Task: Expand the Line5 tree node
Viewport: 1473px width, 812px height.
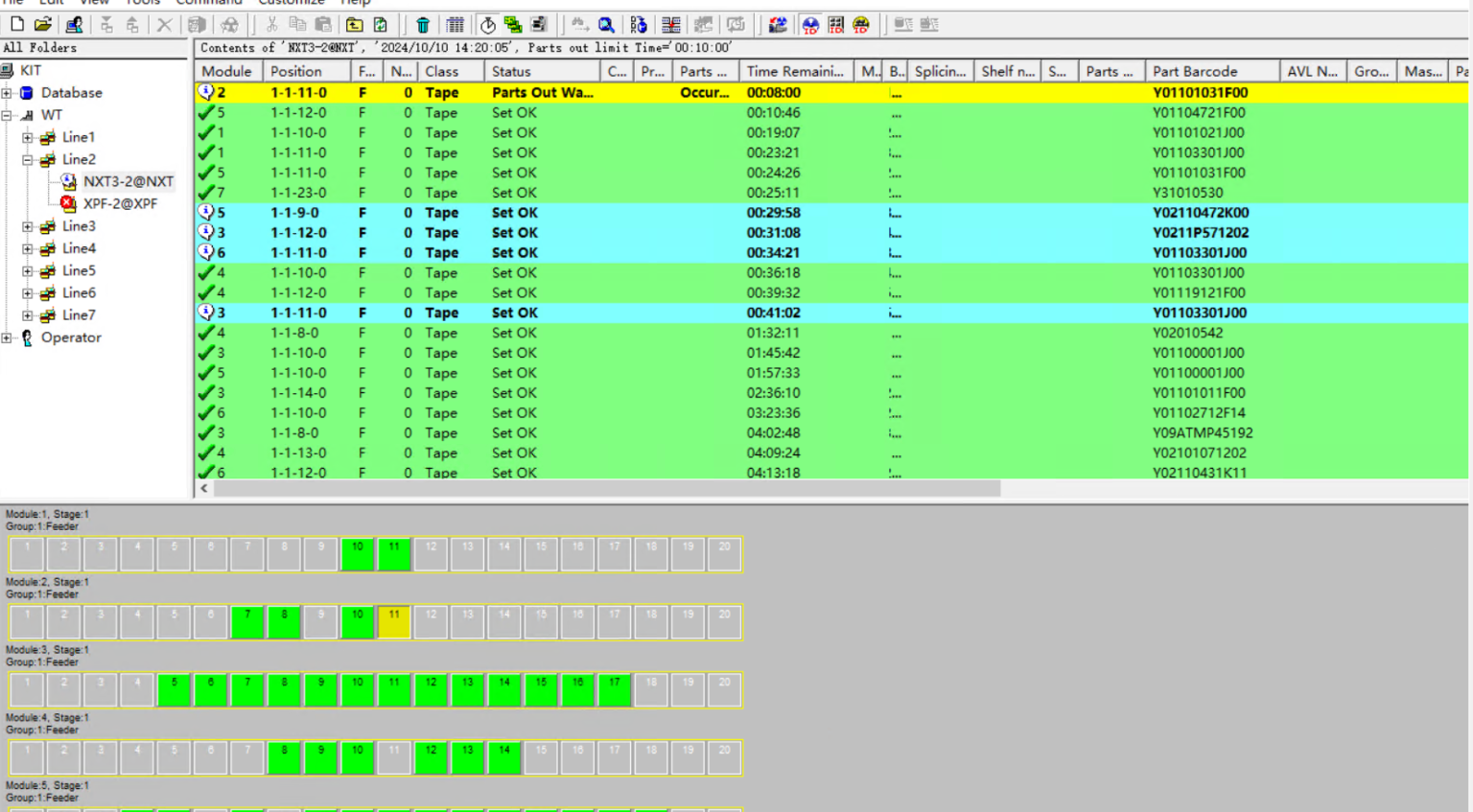Action: (x=28, y=270)
